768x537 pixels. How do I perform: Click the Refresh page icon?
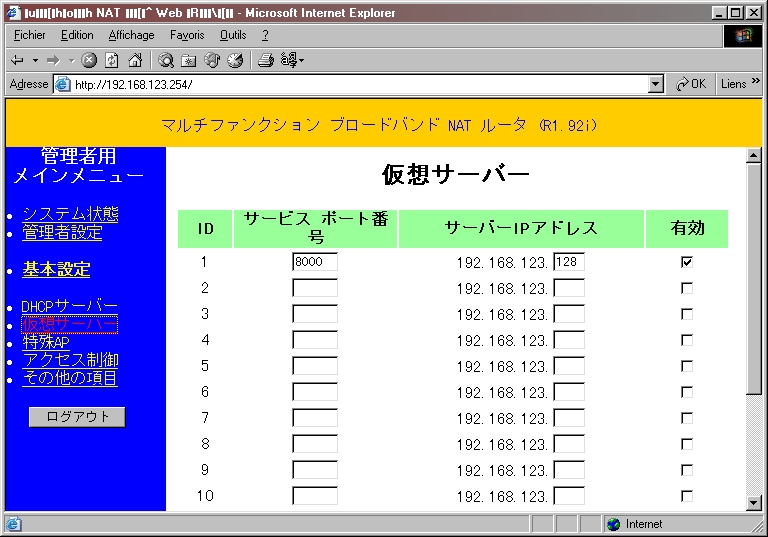click(x=112, y=60)
